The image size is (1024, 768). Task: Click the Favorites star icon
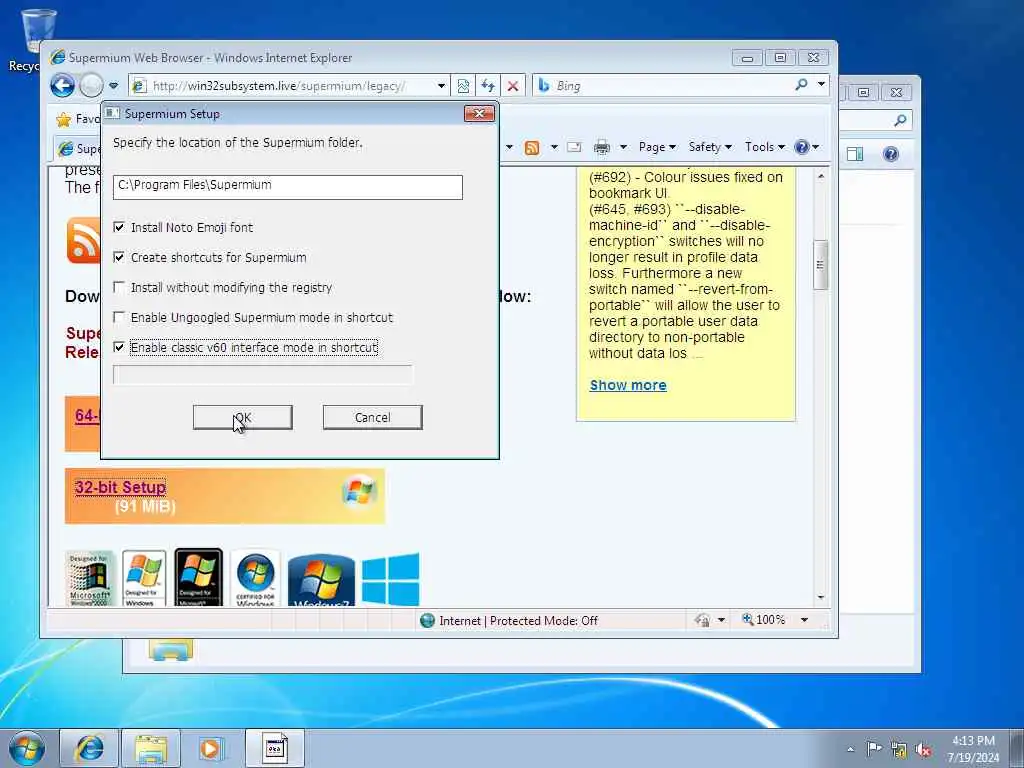tap(63, 119)
